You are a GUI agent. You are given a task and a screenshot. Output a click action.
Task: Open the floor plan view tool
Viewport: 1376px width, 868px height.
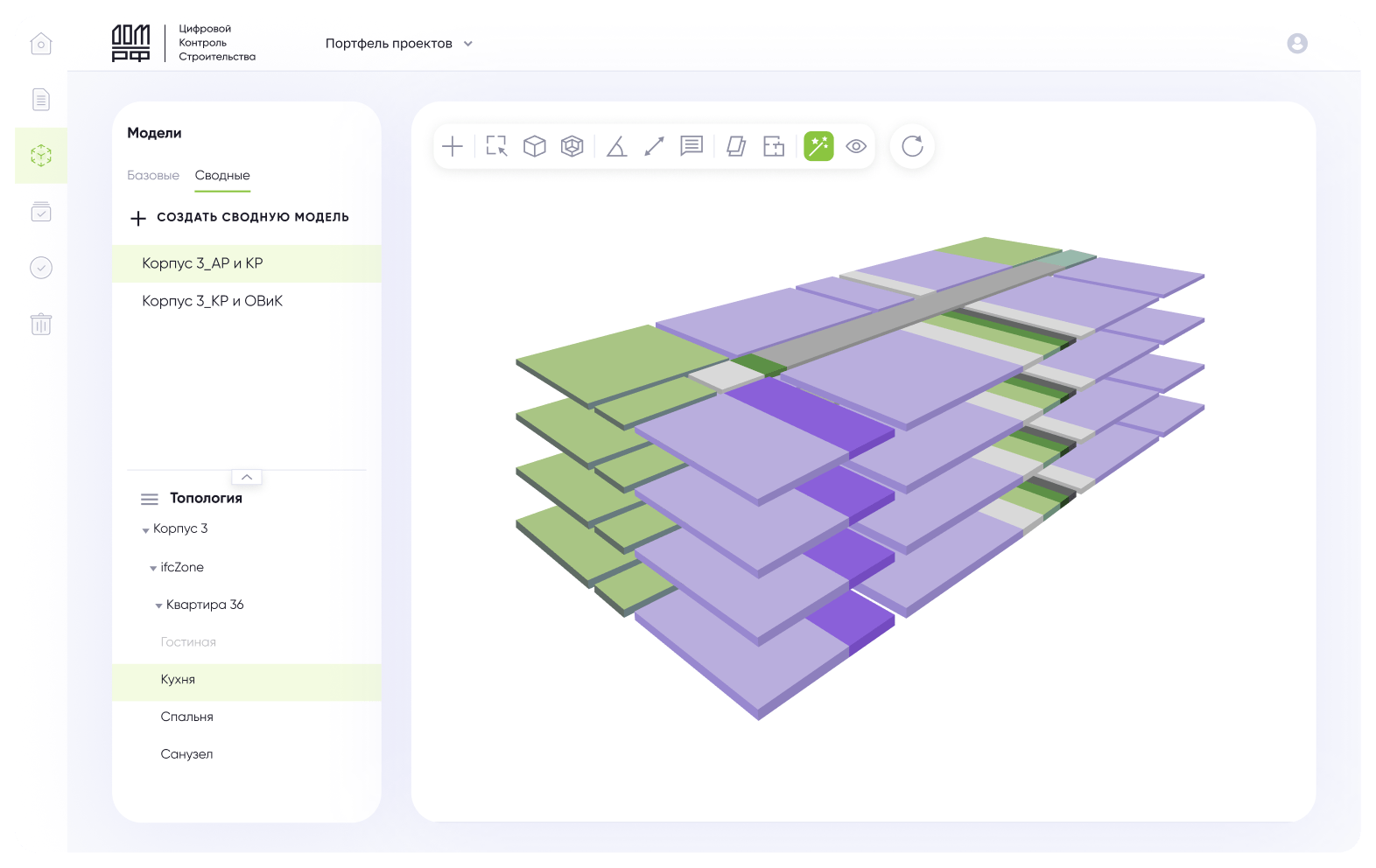coord(774,146)
